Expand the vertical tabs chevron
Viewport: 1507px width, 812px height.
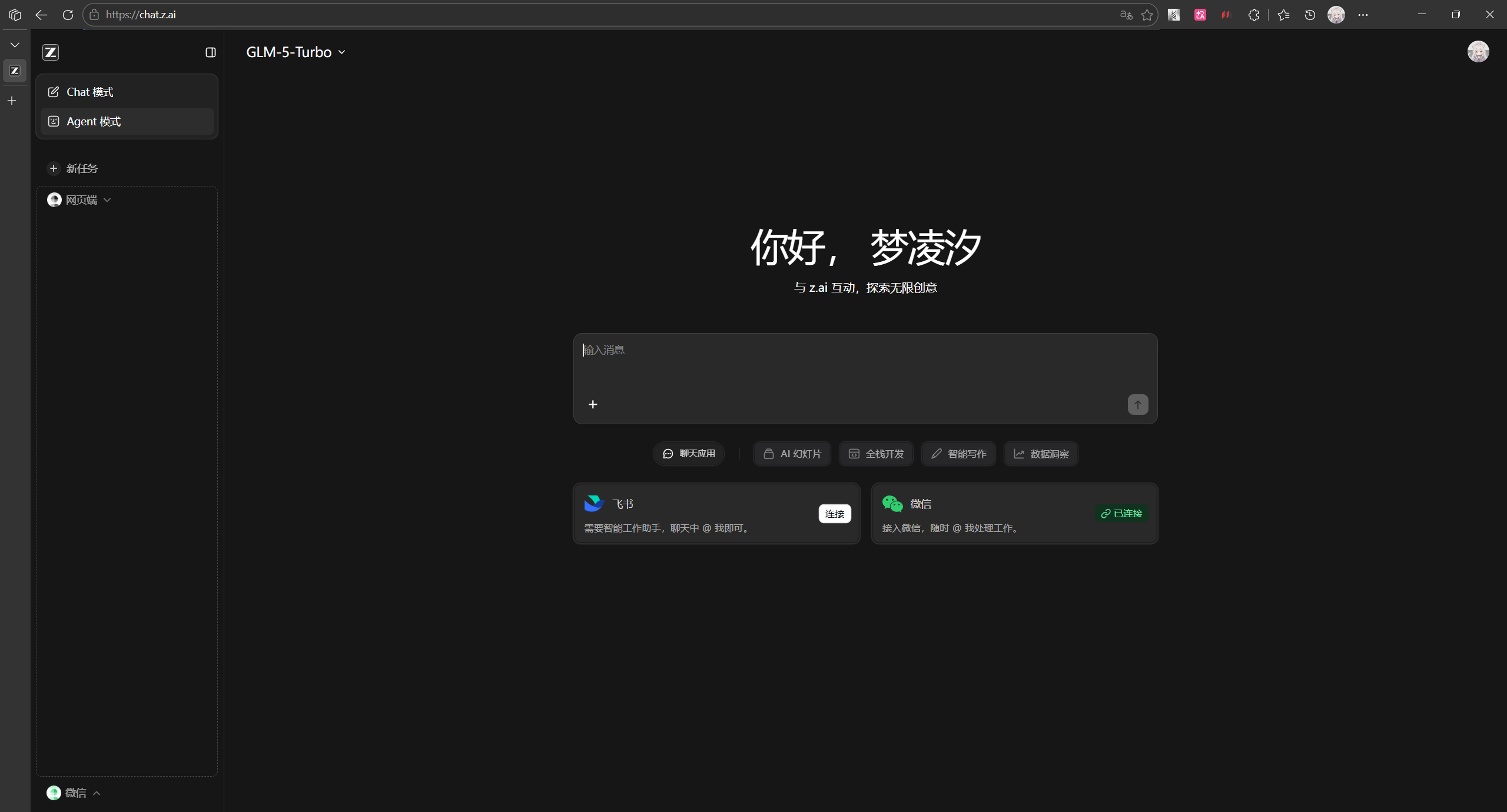[15, 45]
